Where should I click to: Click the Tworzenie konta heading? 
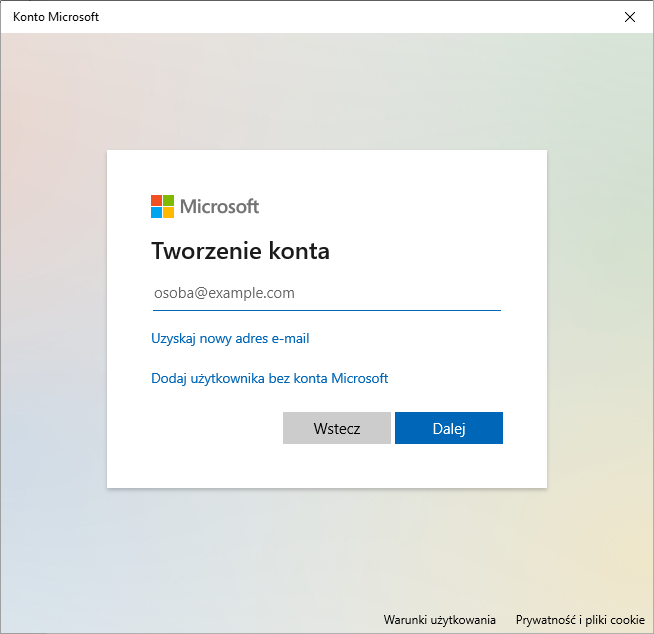pyautogui.click(x=240, y=251)
